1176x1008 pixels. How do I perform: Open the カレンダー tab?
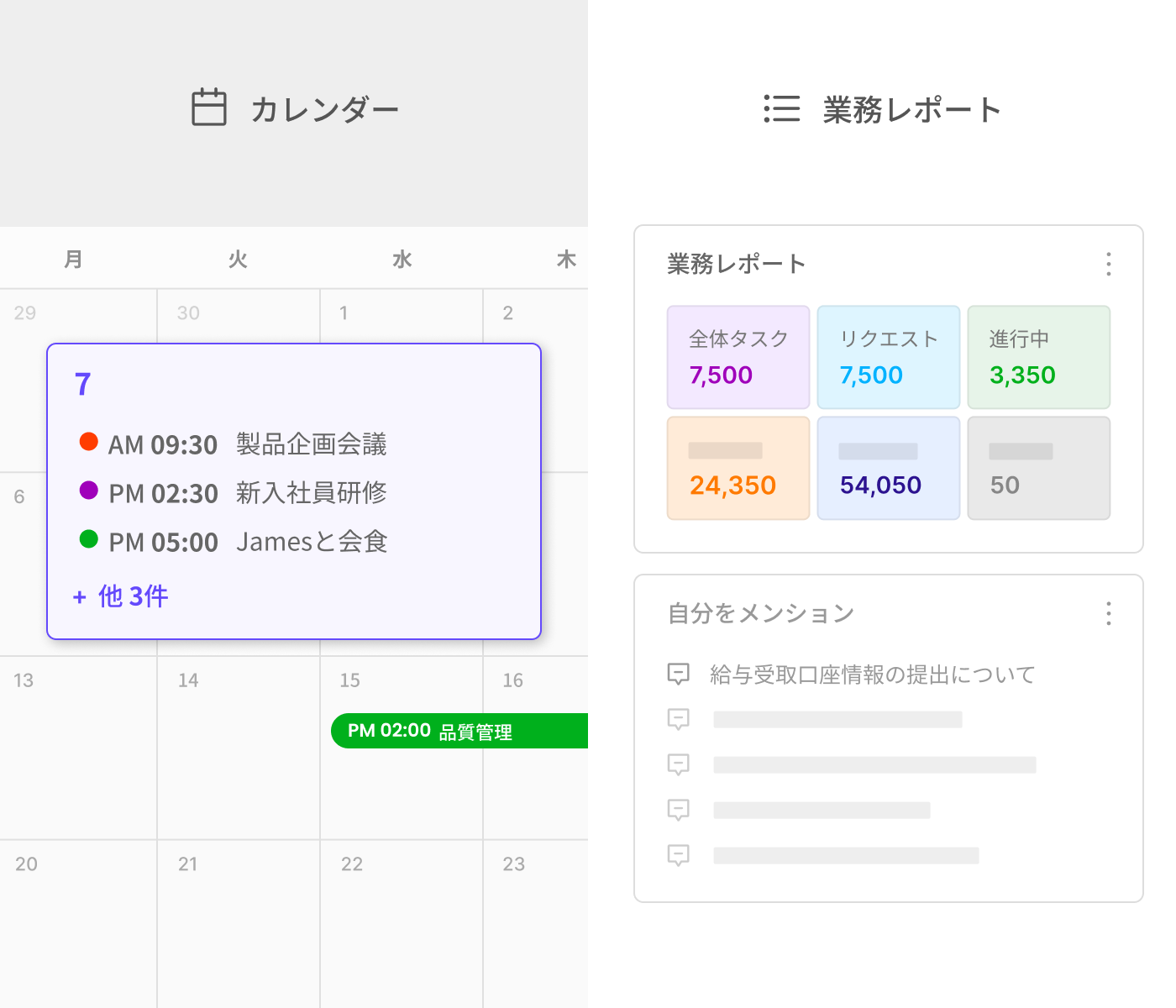coord(294,109)
